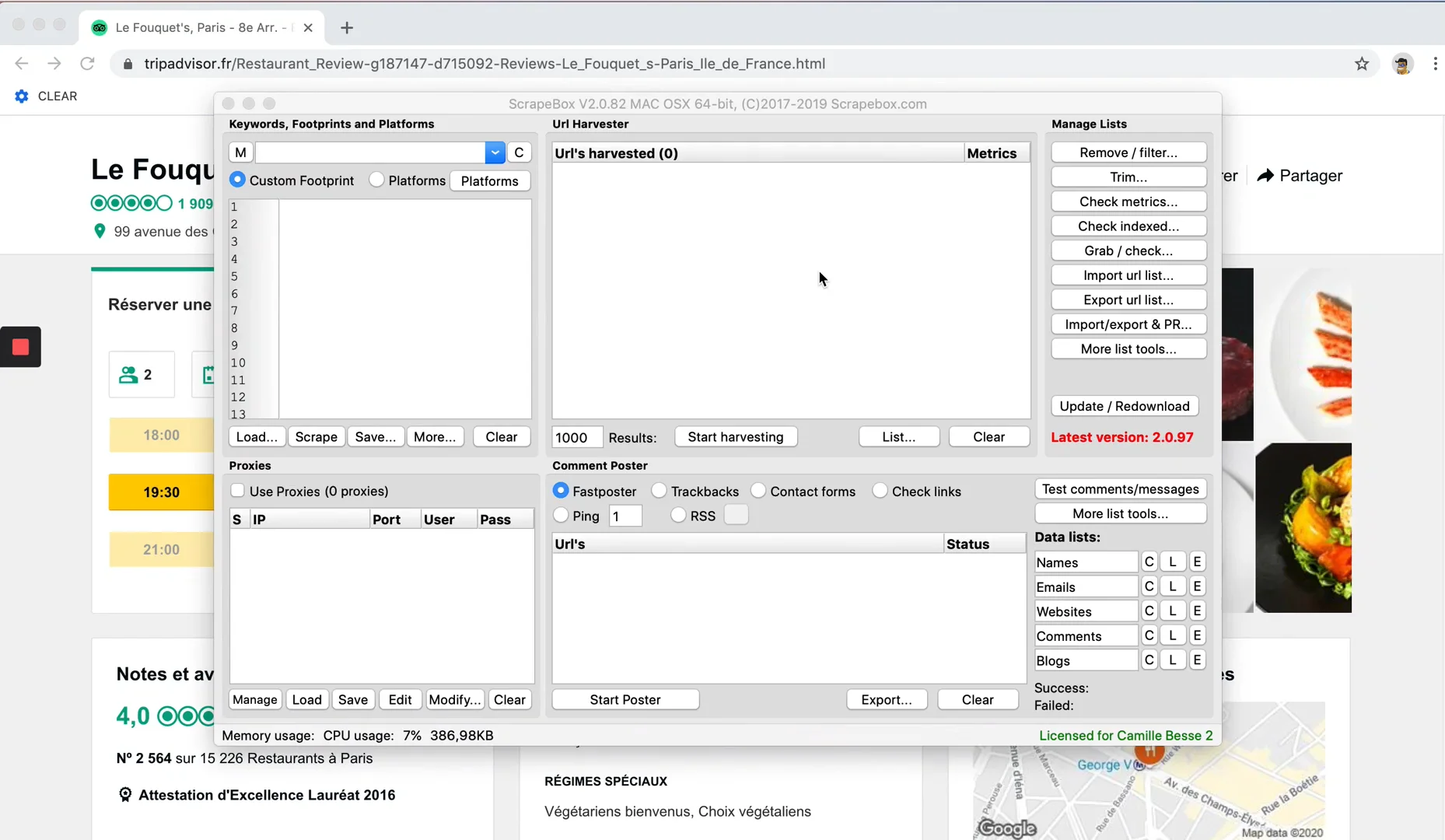Select the Custom Footprint radio button
Image resolution: width=1445 pixels, height=840 pixels.
pos(237,180)
